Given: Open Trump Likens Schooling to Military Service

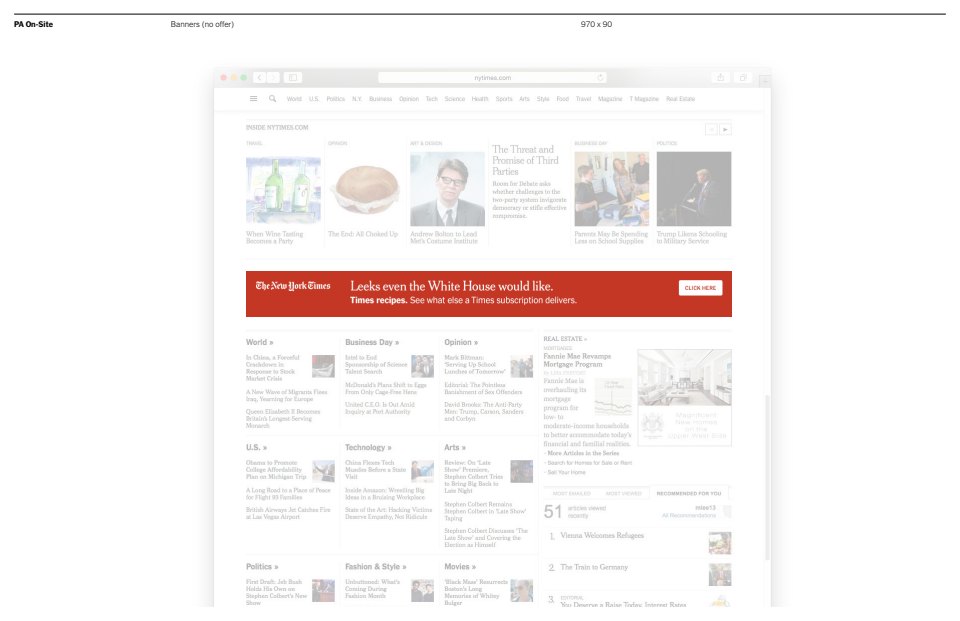Looking at the screenshot, I should [691, 238].
